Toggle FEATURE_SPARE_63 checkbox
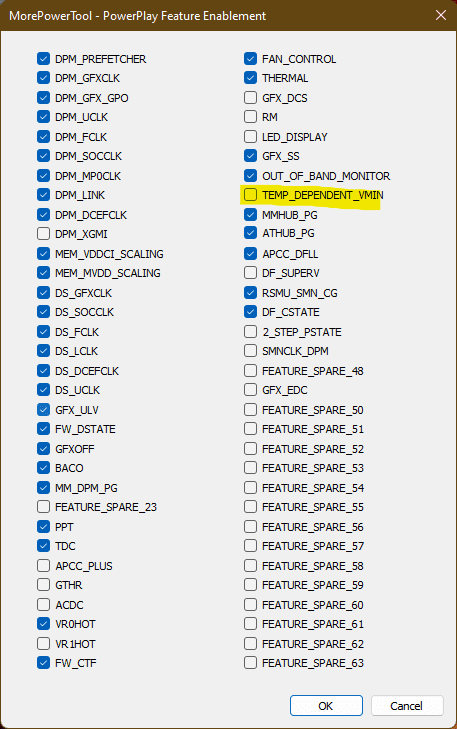Image resolution: width=457 pixels, height=729 pixels. click(x=250, y=663)
